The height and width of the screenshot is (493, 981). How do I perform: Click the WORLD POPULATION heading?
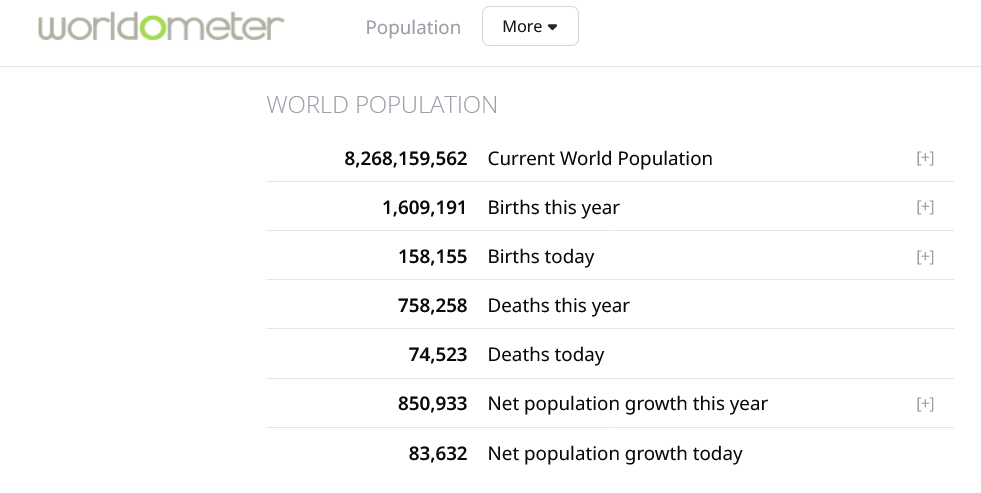tap(382, 105)
